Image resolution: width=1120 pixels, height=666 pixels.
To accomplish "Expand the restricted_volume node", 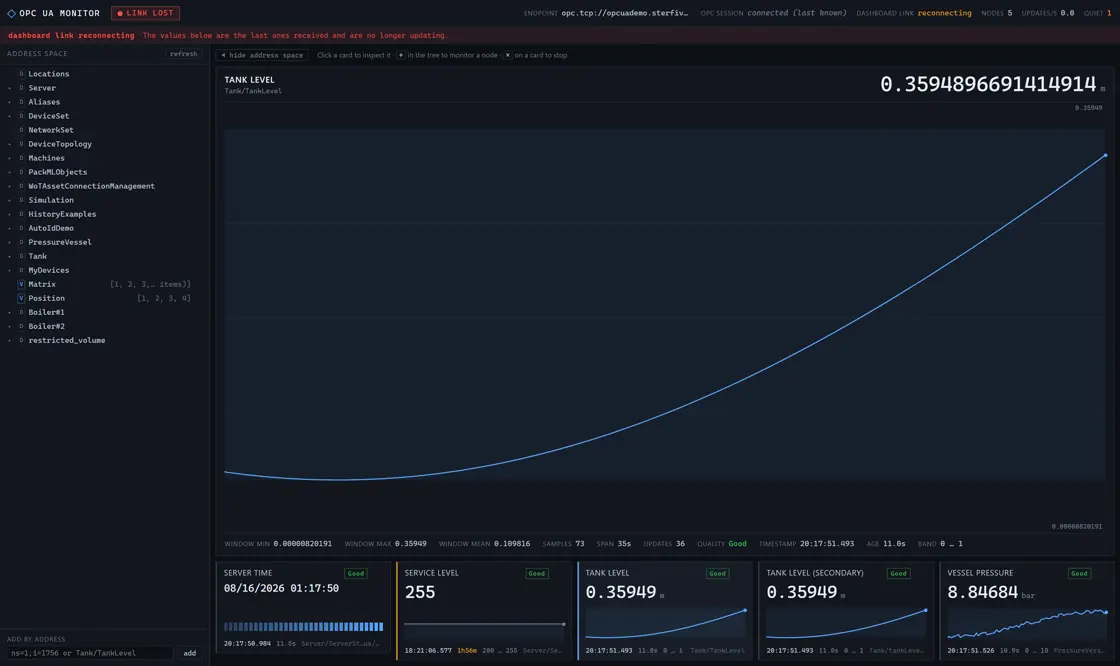I will click(9, 341).
